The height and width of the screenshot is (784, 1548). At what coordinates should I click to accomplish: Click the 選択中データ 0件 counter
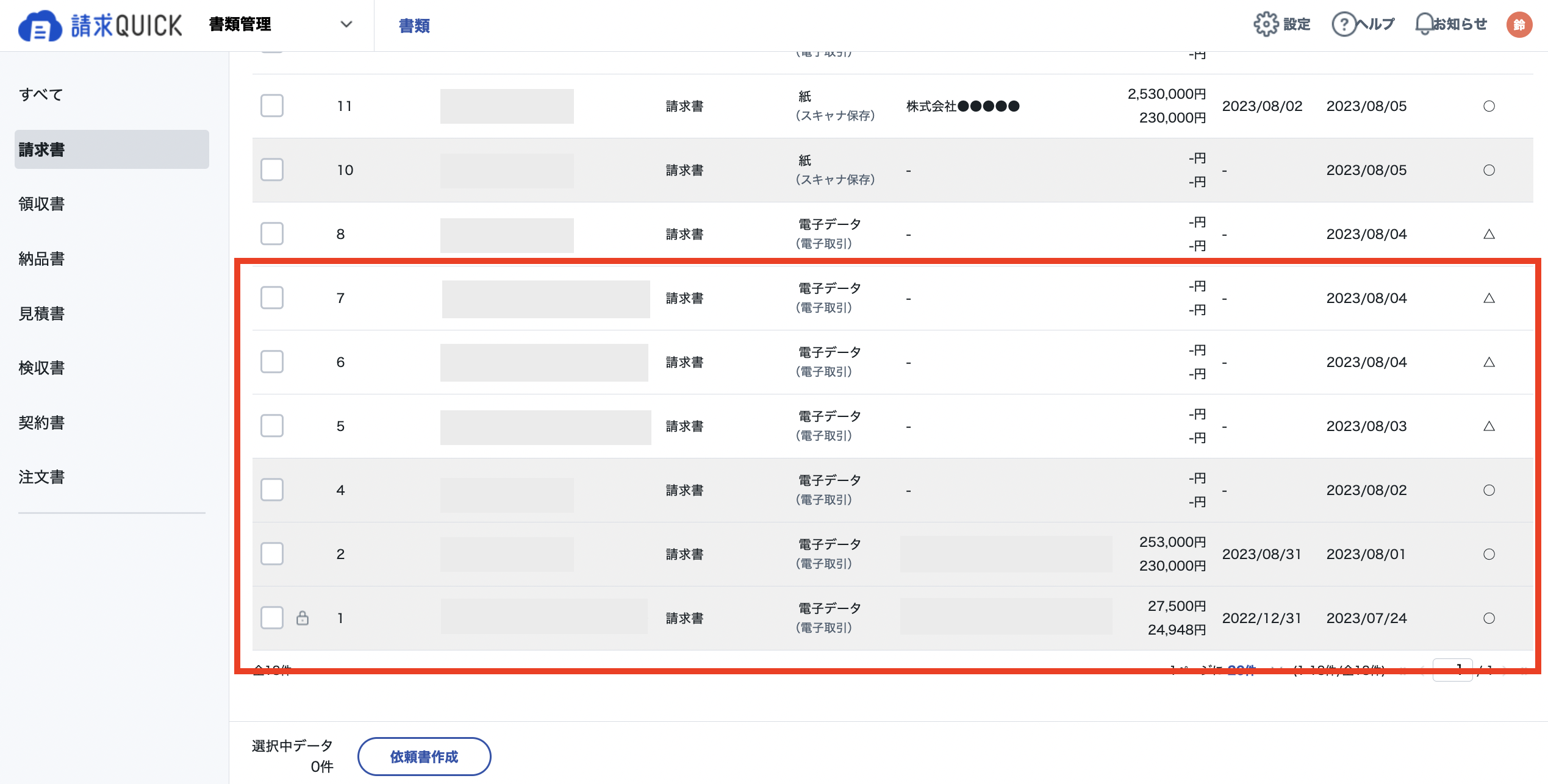point(293,756)
